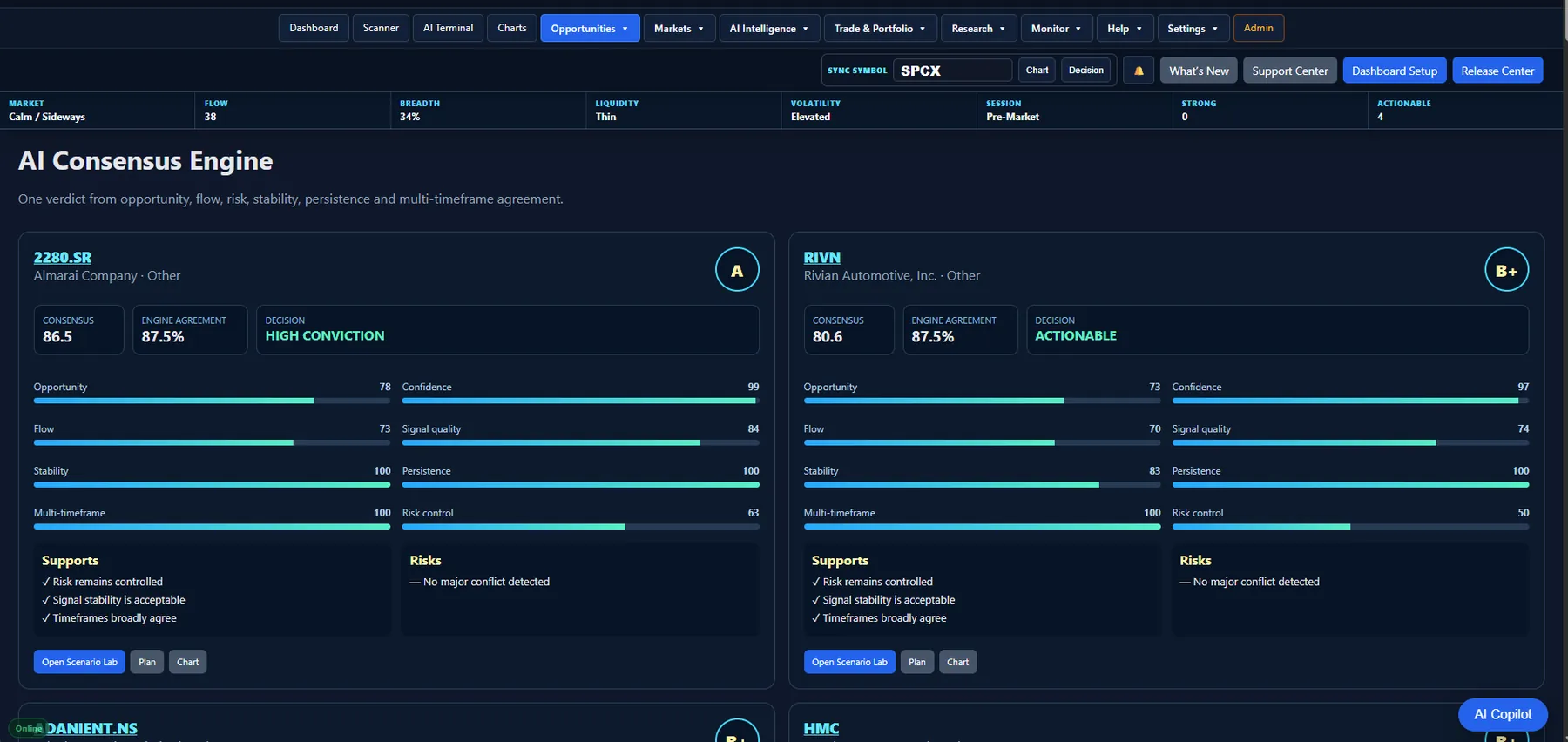Click the notification bell icon

[1139, 71]
